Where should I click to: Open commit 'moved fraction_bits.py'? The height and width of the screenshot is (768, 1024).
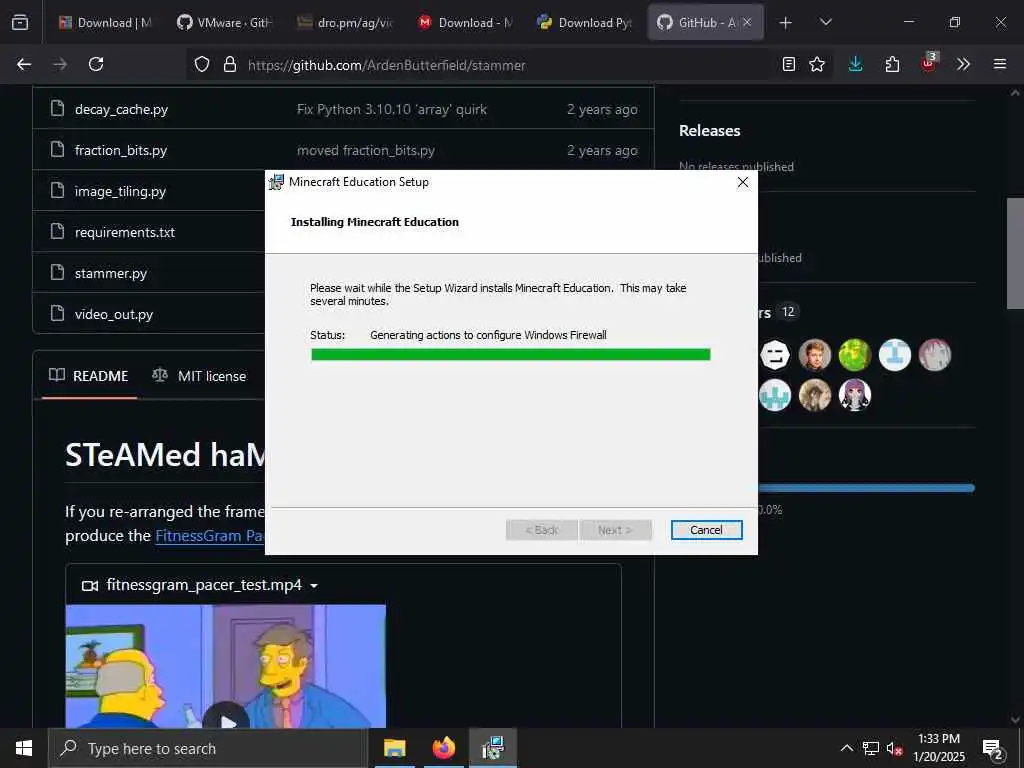coord(366,150)
